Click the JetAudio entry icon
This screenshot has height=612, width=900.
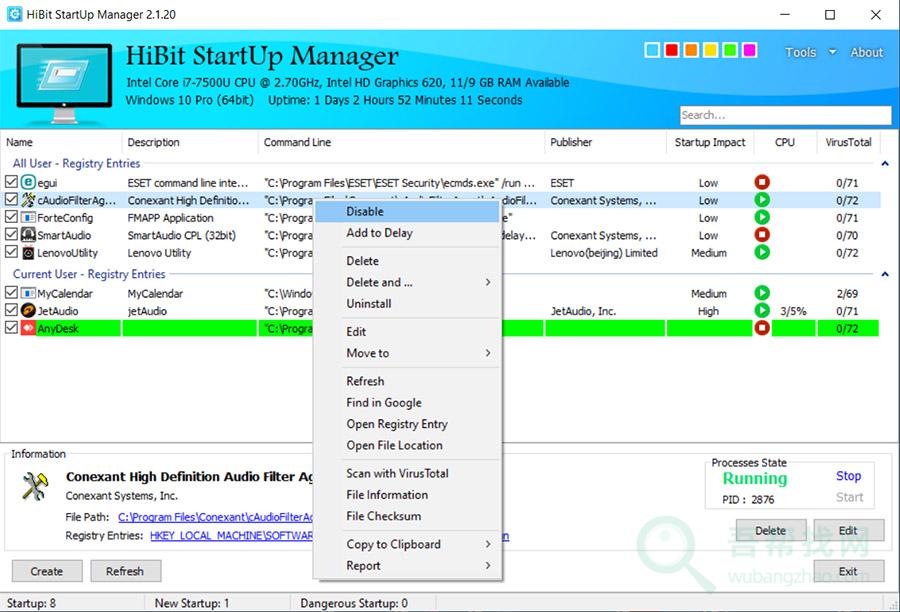(28, 311)
